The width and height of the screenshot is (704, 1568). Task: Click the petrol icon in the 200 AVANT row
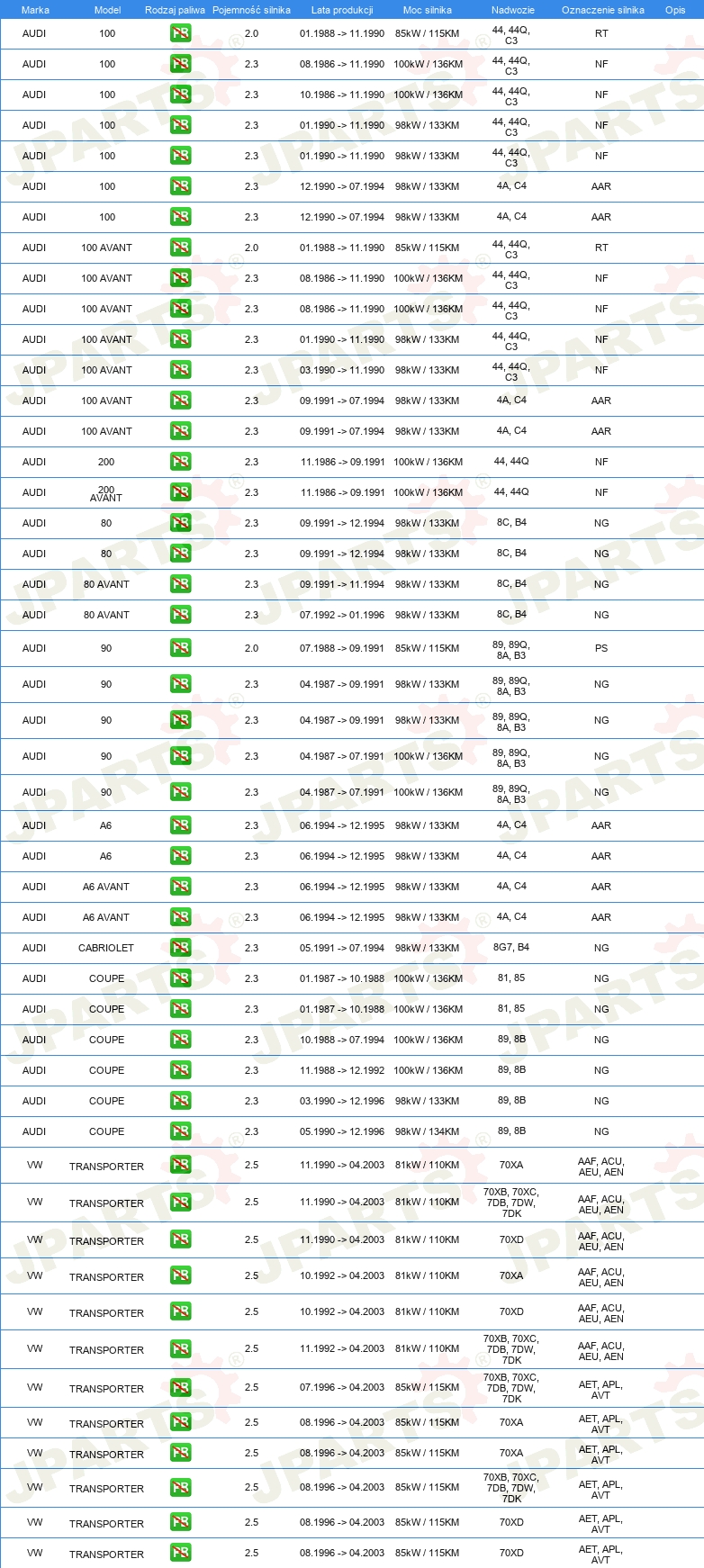coord(180,492)
